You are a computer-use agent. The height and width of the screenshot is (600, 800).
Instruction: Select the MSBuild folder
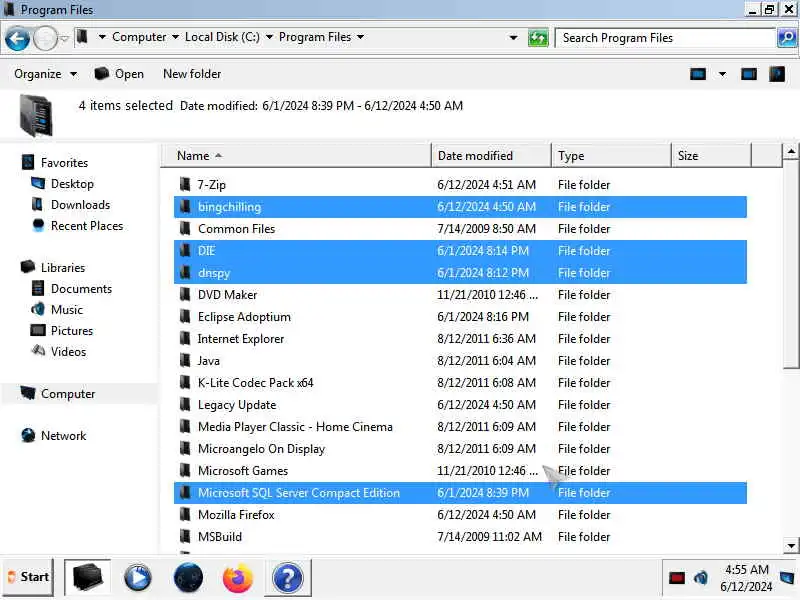(460, 537)
